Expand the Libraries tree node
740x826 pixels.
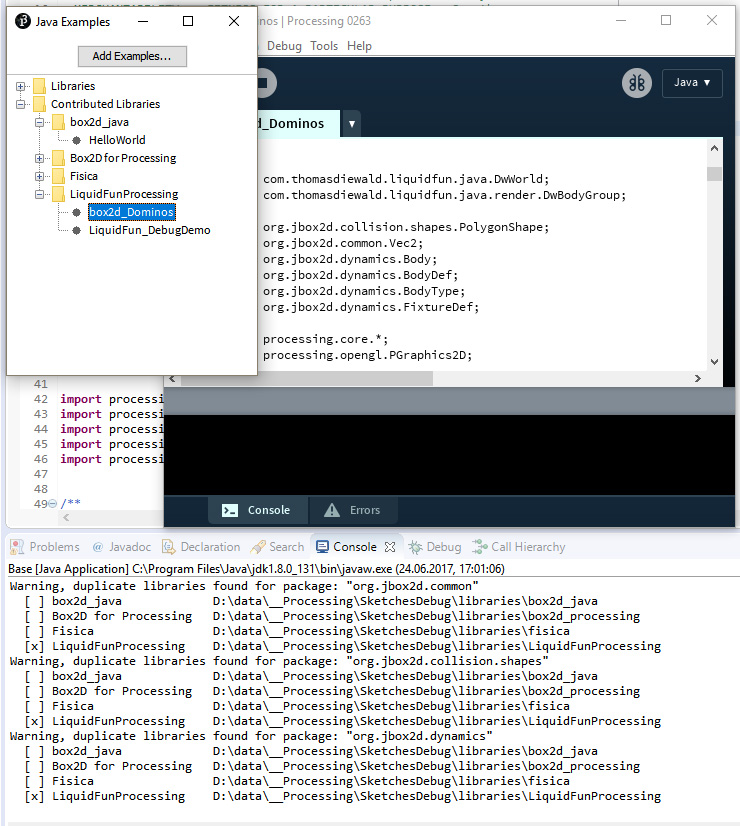pyautogui.click(x=20, y=86)
